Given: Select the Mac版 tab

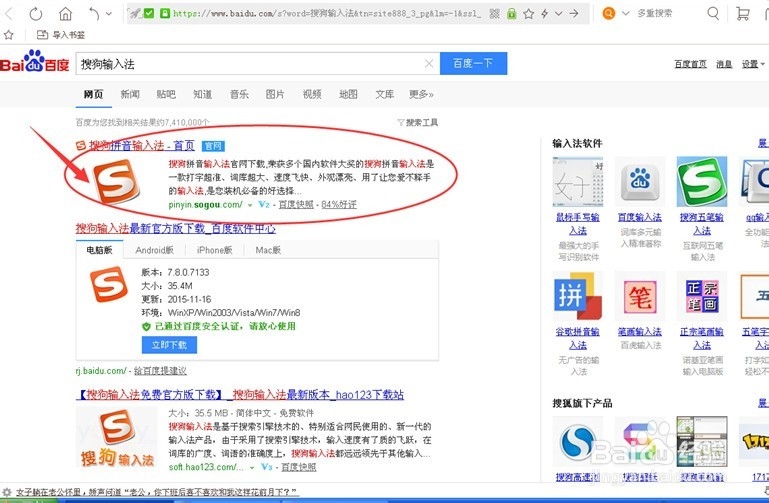Looking at the screenshot, I should (268, 250).
